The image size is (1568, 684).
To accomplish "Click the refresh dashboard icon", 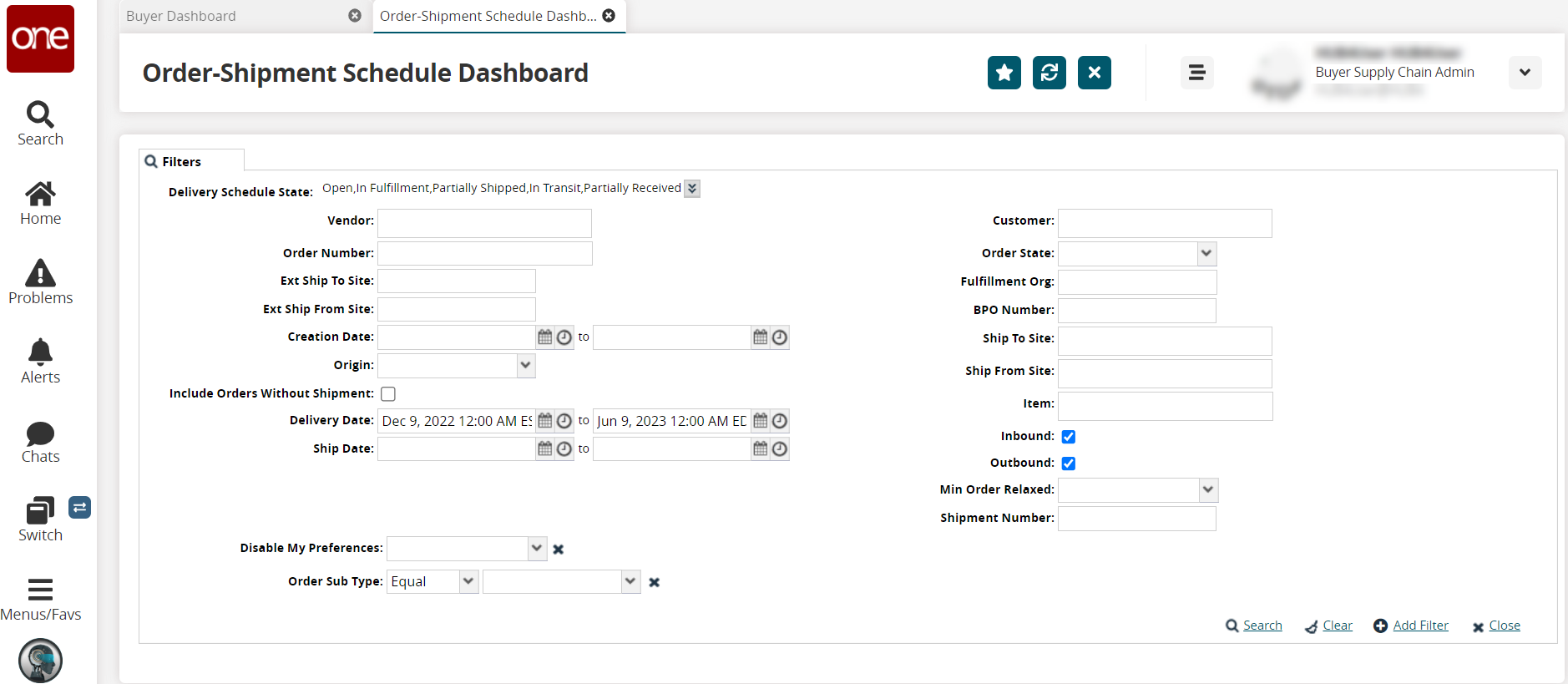I will pyautogui.click(x=1049, y=73).
